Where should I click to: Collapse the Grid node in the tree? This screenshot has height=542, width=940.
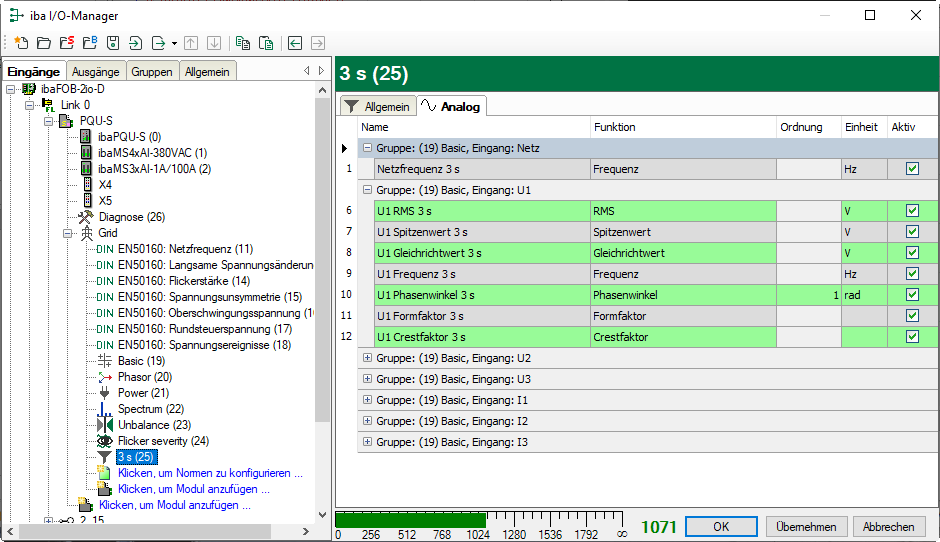(x=69, y=233)
